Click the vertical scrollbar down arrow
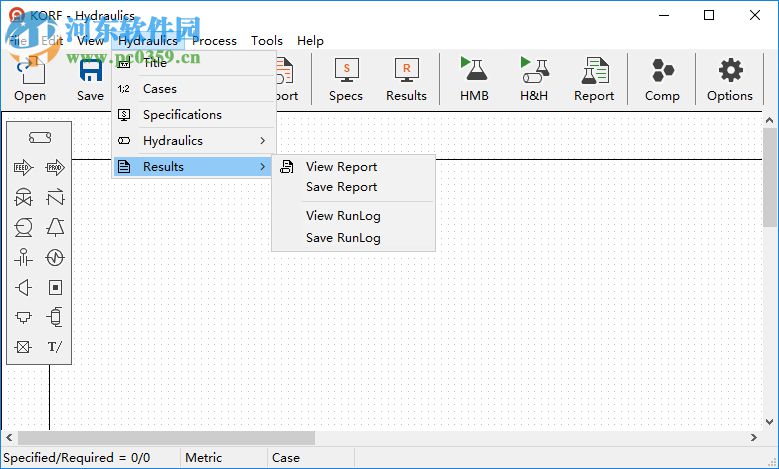779x469 pixels. [x=769, y=422]
